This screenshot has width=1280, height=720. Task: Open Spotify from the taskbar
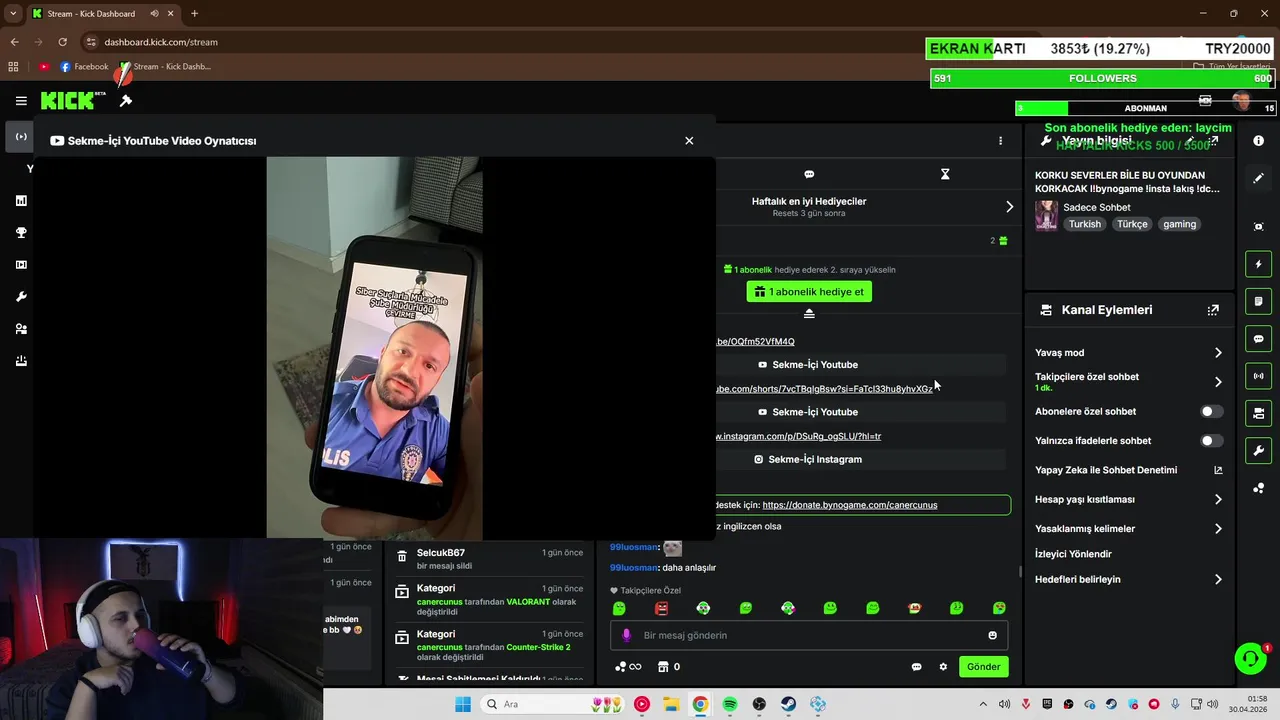coord(730,704)
